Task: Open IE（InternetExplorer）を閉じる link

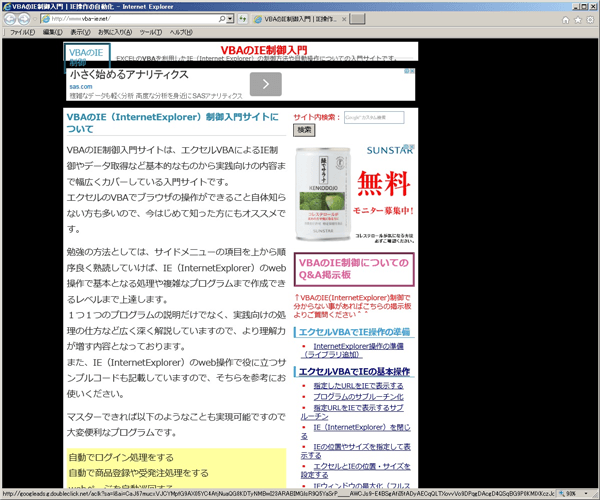Action: point(355,432)
